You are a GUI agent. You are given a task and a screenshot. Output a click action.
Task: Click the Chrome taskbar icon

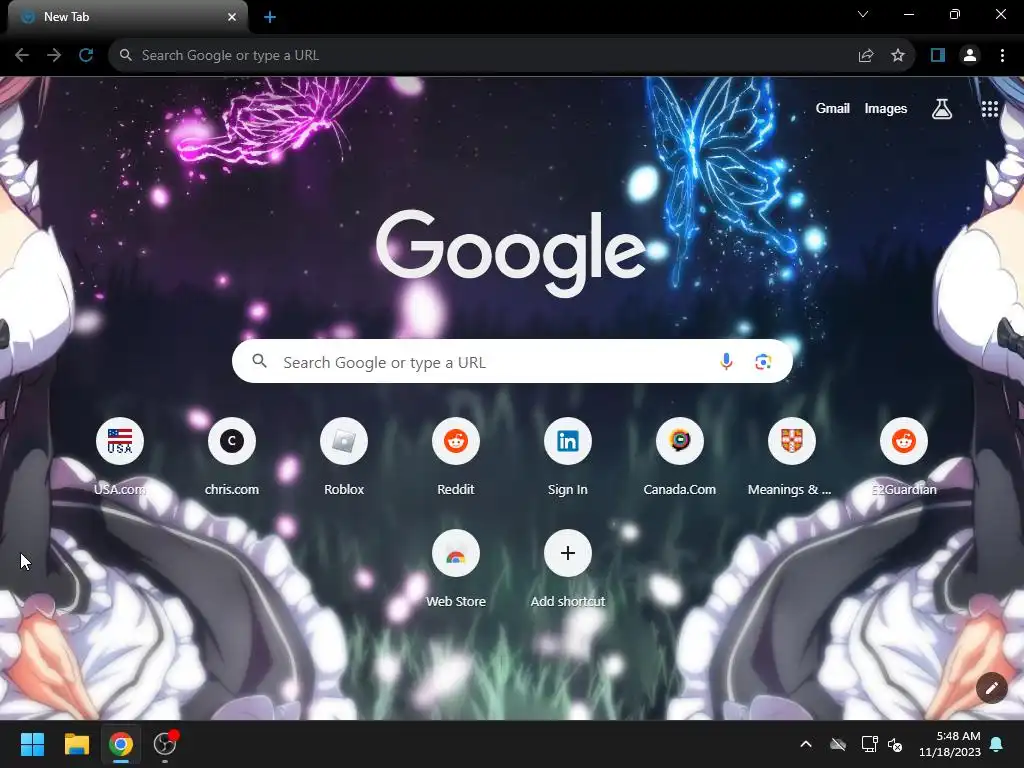[x=121, y=744]
